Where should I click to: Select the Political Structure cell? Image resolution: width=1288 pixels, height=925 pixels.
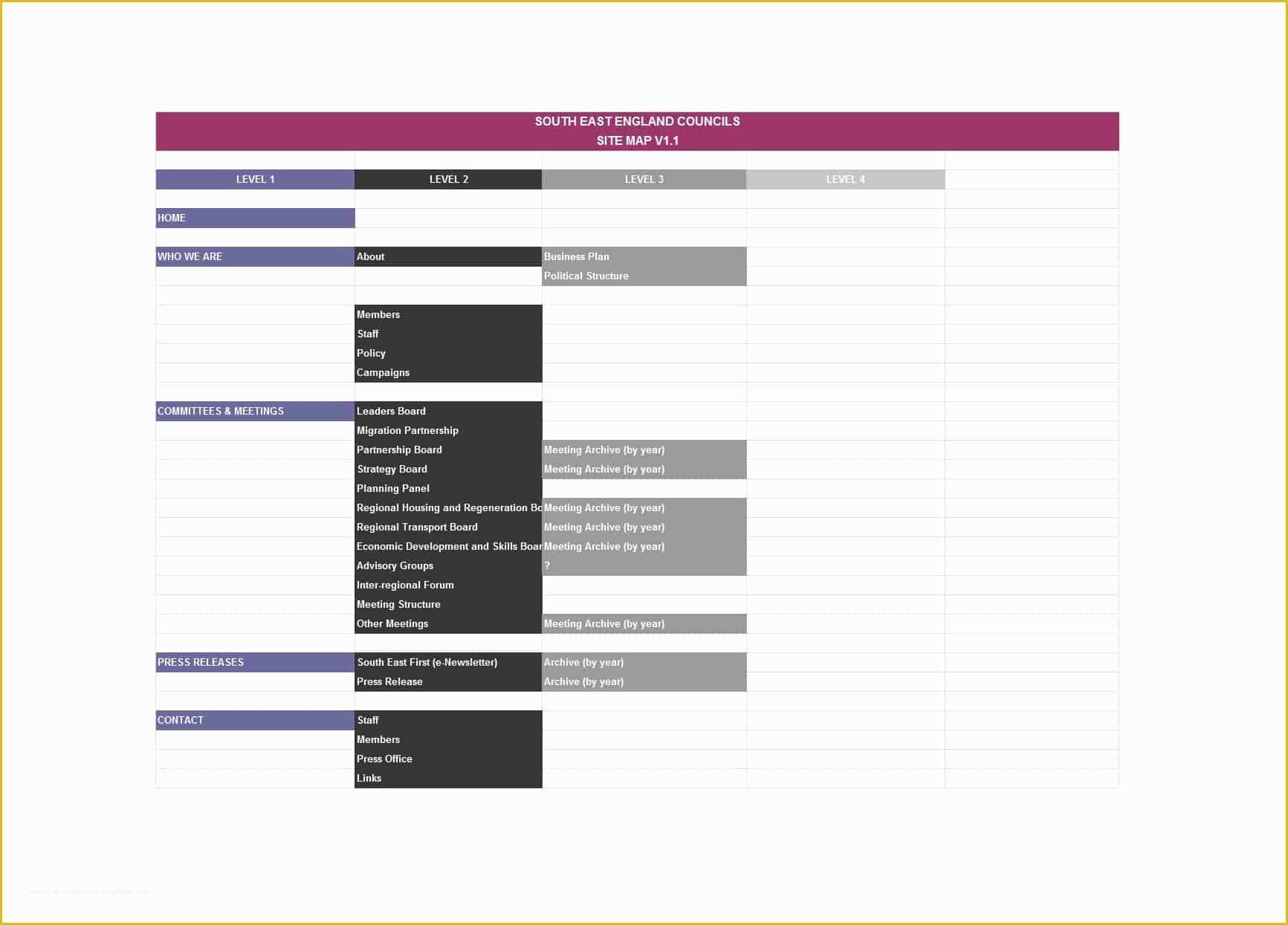pos(644,276)
